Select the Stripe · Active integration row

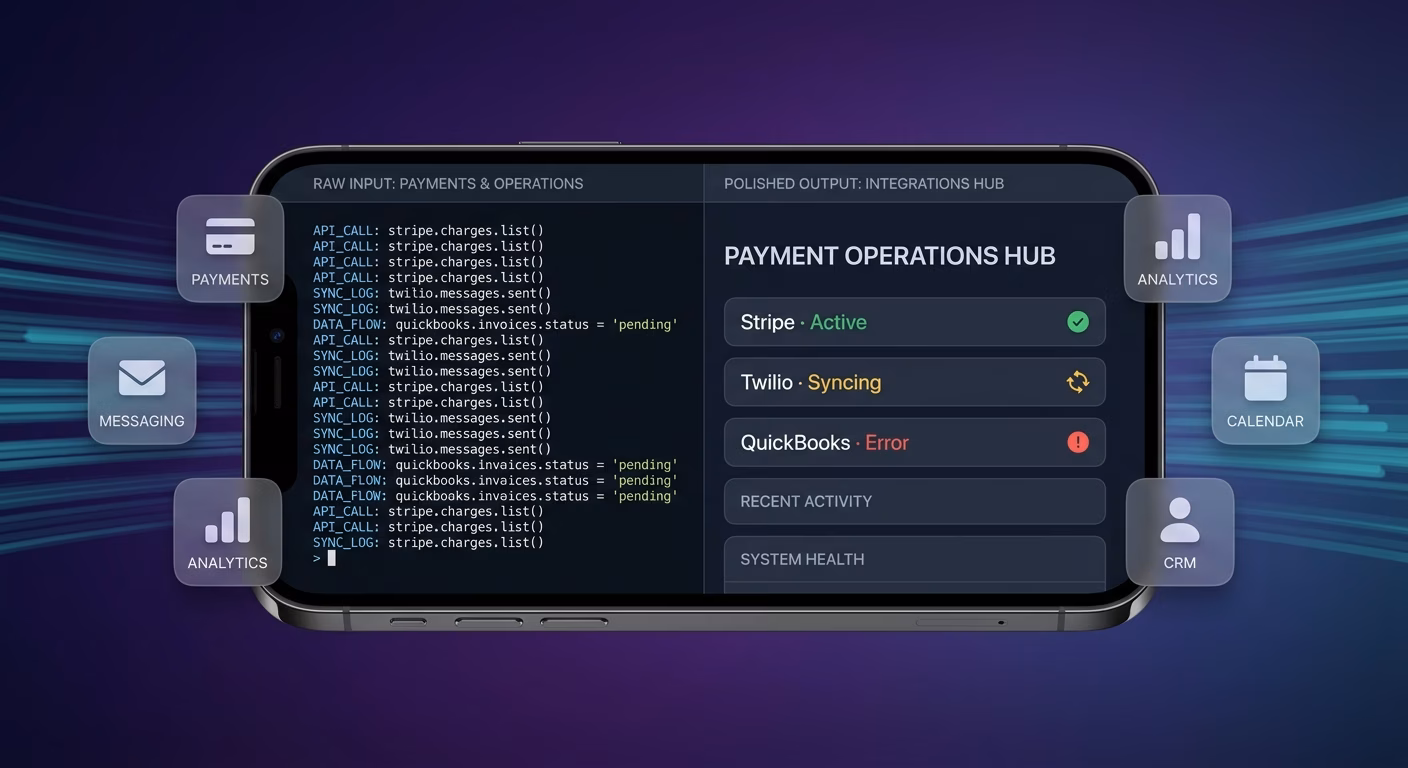click(915, 322)
